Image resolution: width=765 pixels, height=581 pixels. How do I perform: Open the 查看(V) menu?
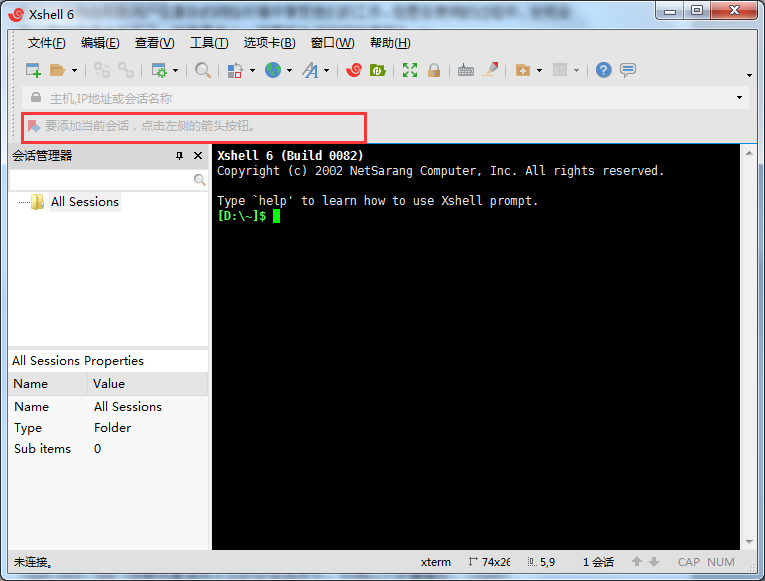point(155,43)
